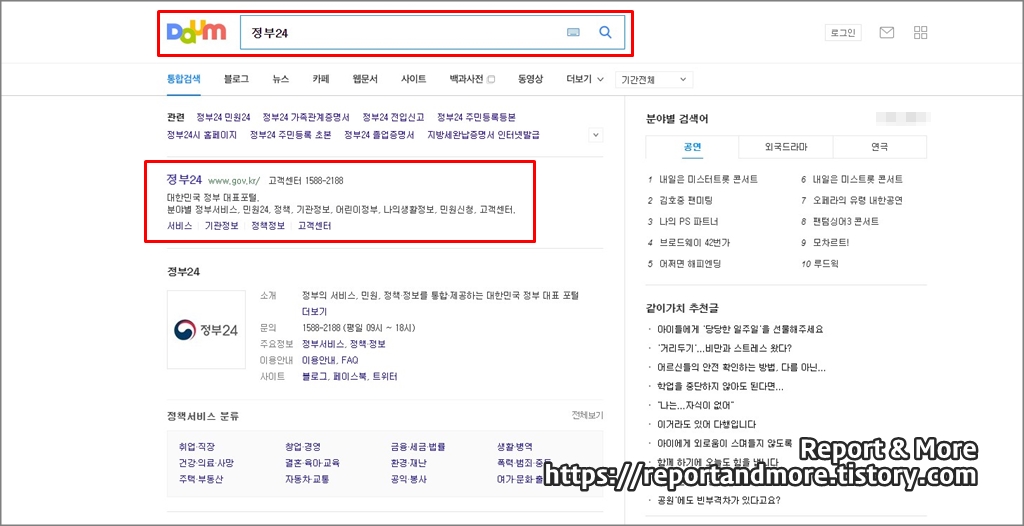Click related search 정부24 민원24

[223, 118]
